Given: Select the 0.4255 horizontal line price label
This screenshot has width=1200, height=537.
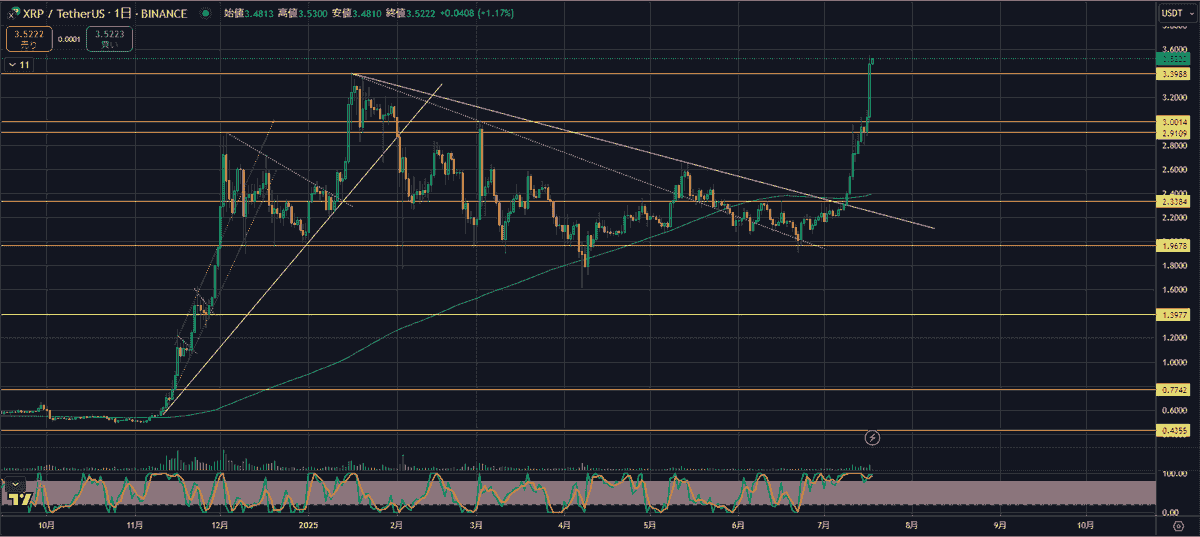Looking at the screenshot, I should tap(1171, 432).
